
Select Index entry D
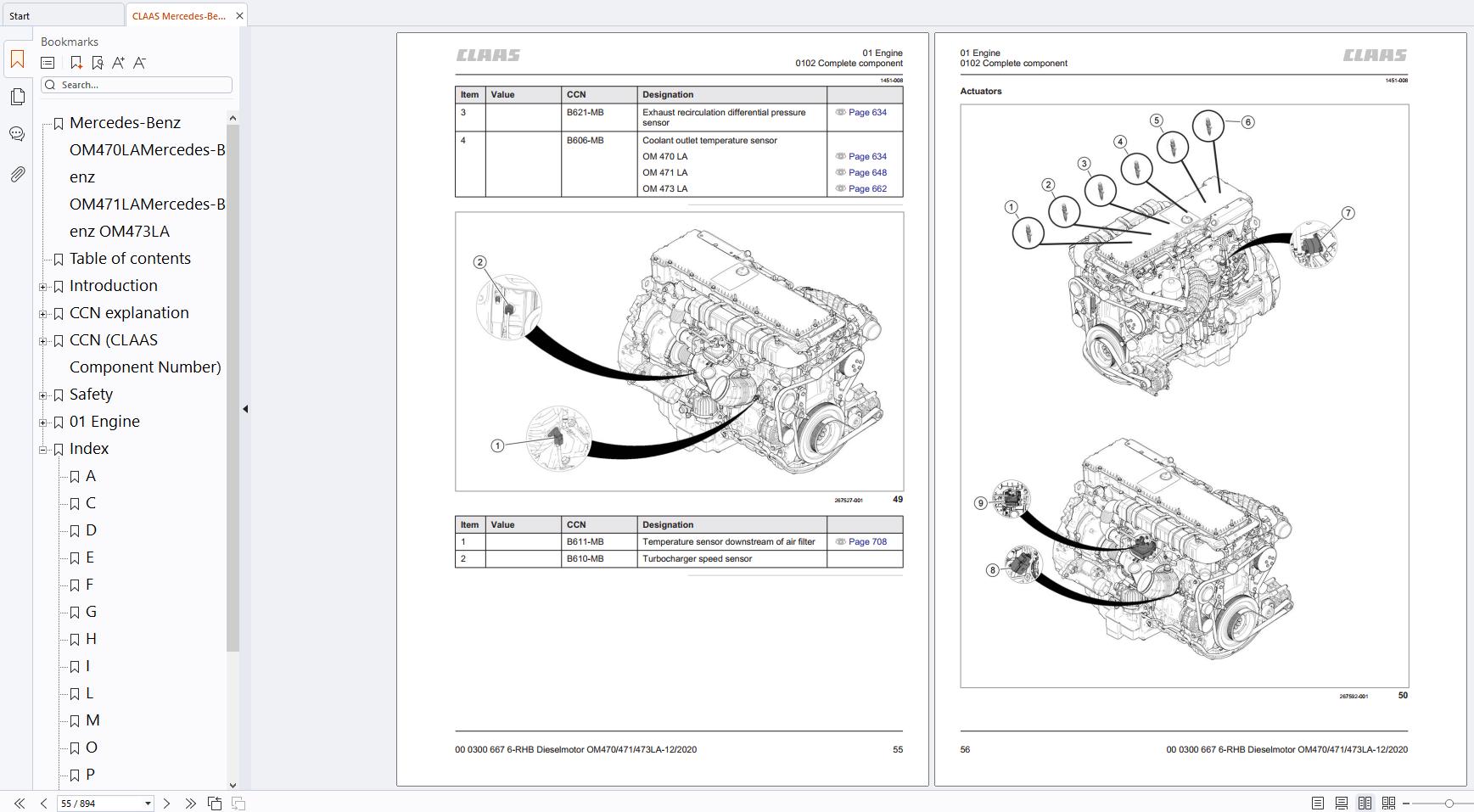tap(91, 530)
